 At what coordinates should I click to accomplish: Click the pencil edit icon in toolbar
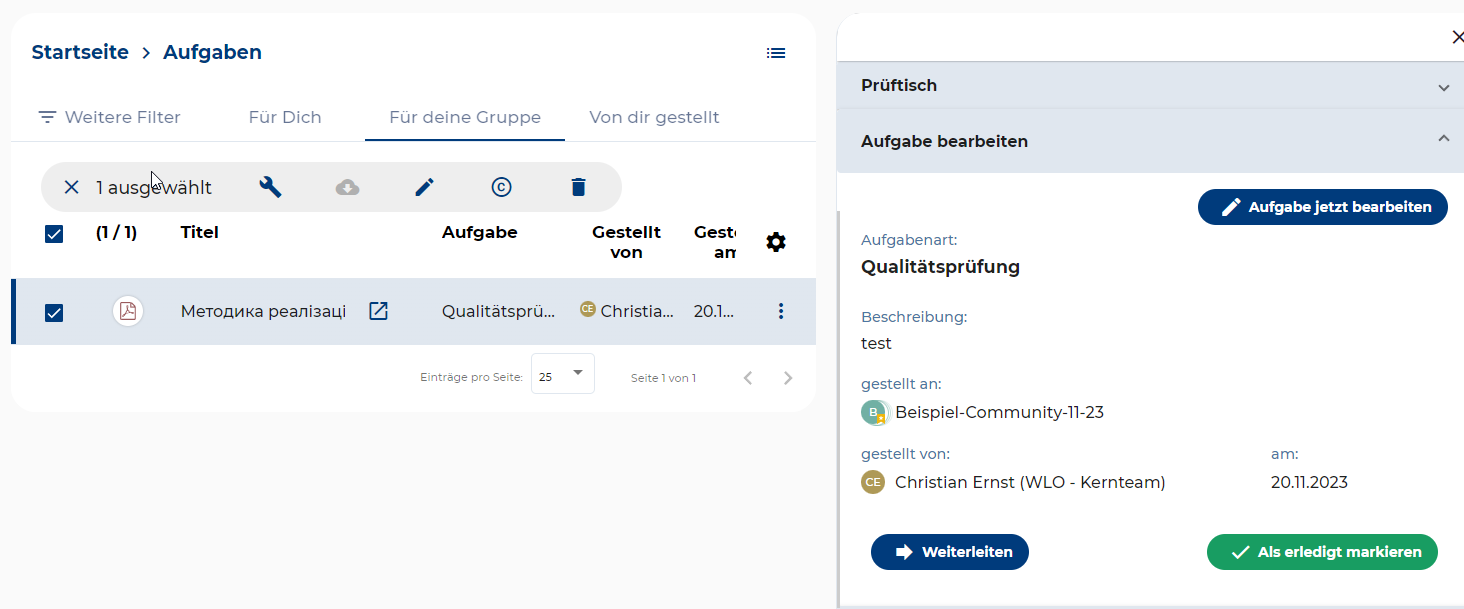[x=425, y=187]
